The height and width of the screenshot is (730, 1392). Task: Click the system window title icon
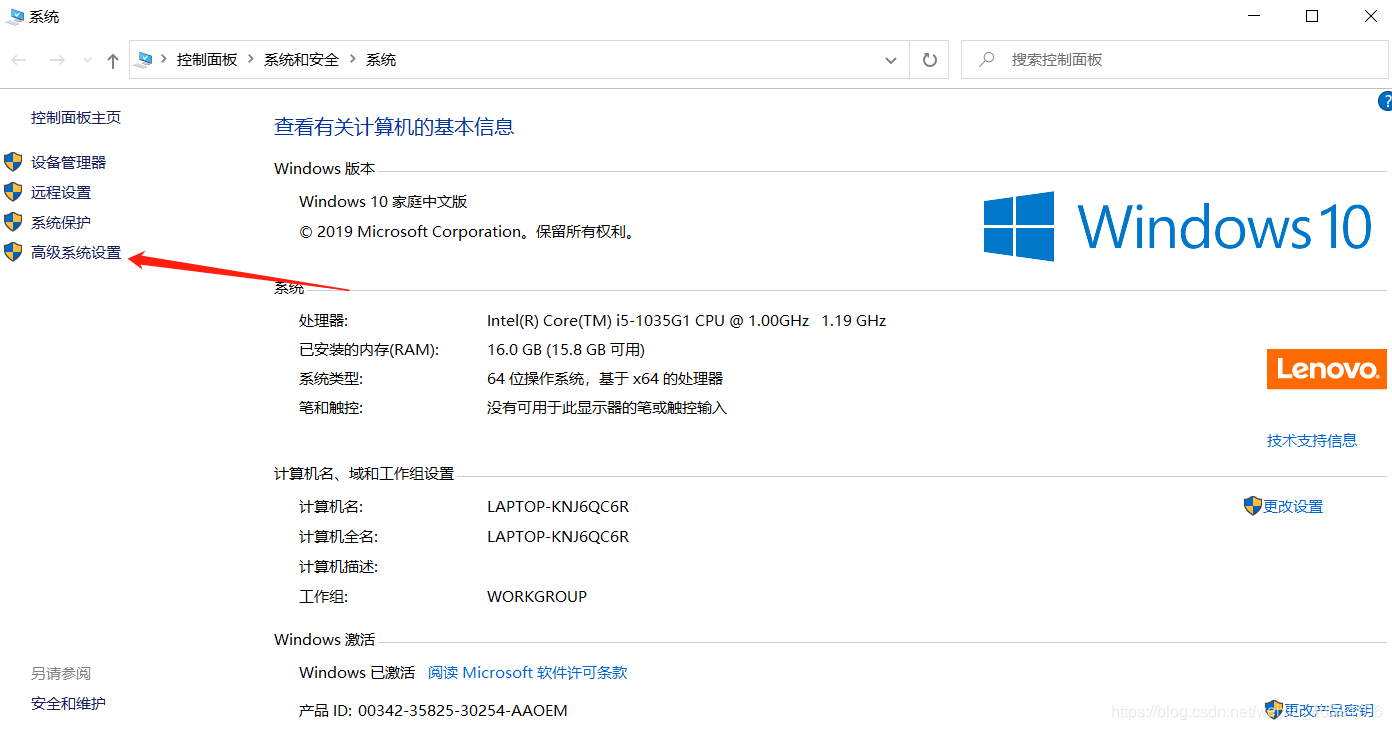(16, 16)
